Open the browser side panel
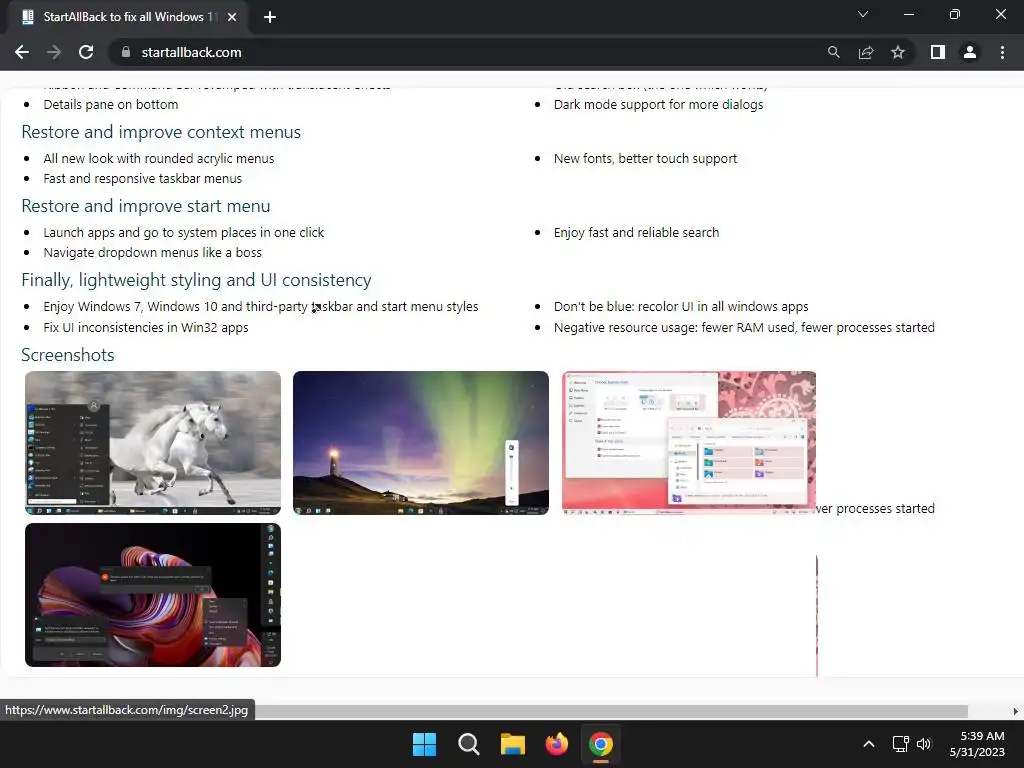The height and width of the screenshot is (768, 1024). pyautogui.click(x=938, y=52)
